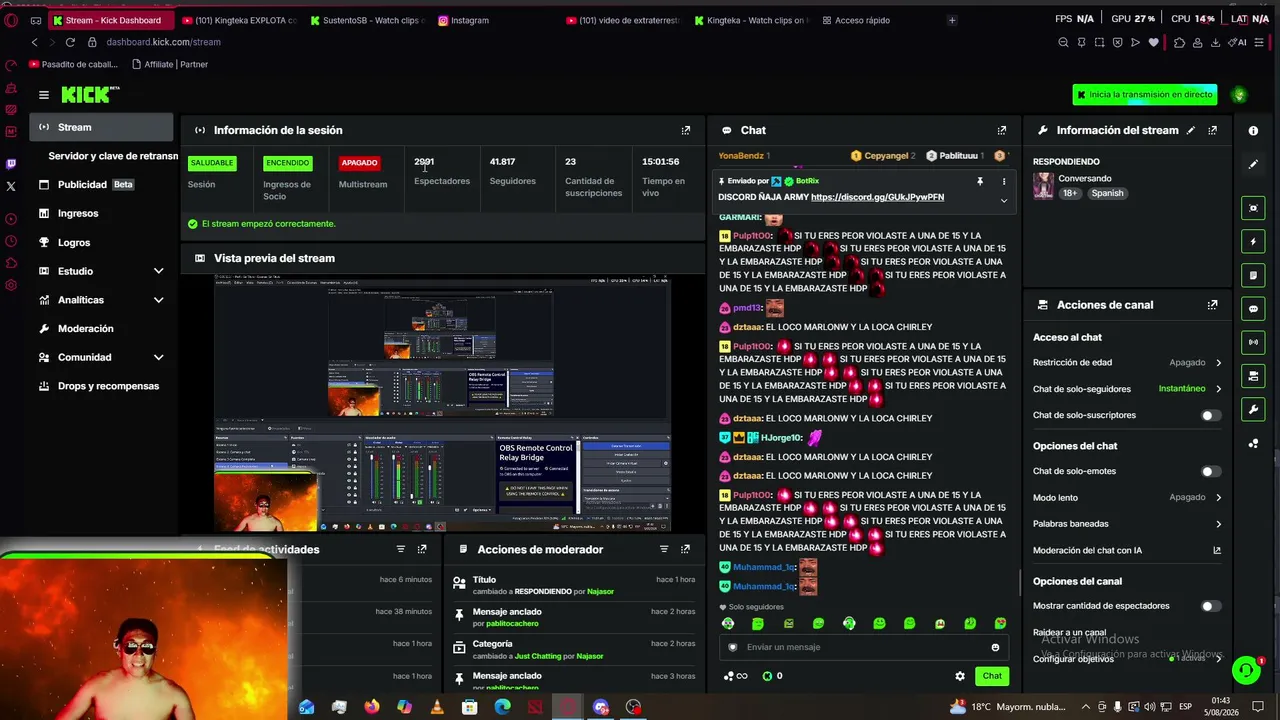This screenshot has height=720, width=1280.
Task: Open Chat de solo-seguidores options
Action: tap(1127, 389)
